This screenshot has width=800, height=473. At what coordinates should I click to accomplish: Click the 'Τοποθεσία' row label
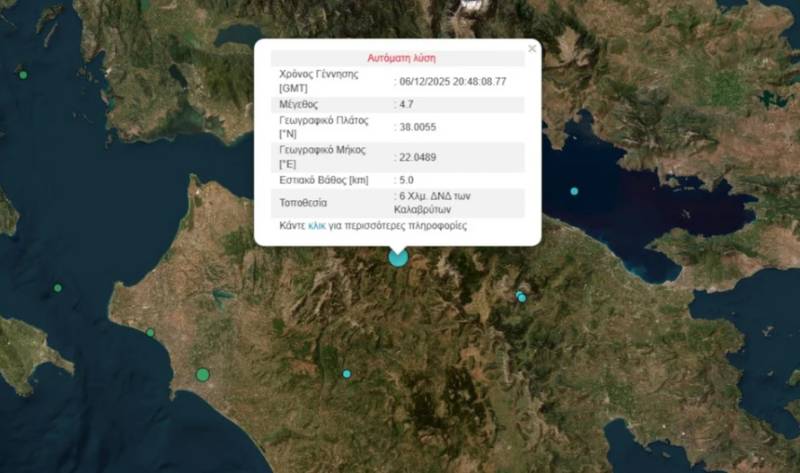point(304,203)
